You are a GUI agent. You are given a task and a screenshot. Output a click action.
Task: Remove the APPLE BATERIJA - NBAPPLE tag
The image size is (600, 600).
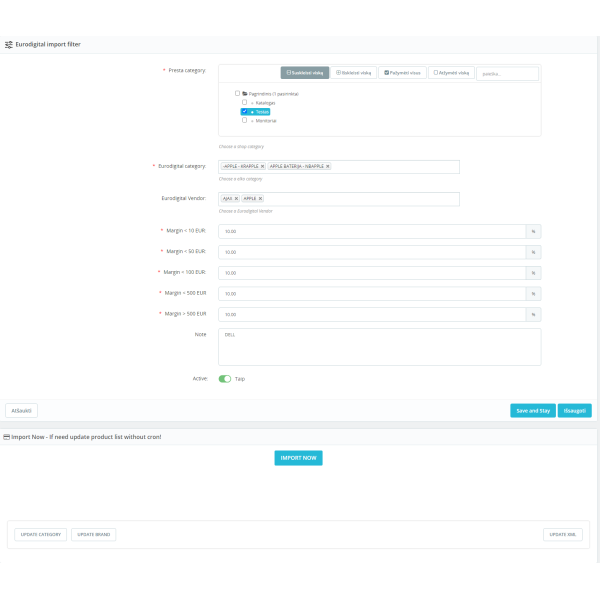click(328, 166)
